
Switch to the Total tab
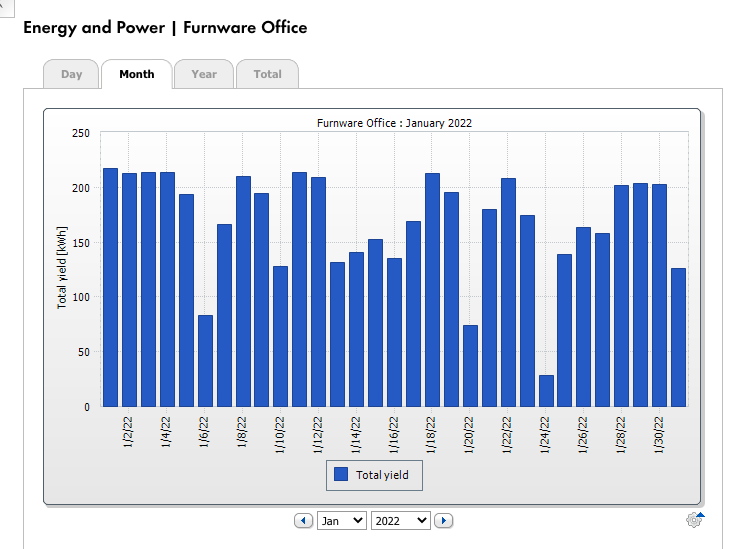(267, 74)
